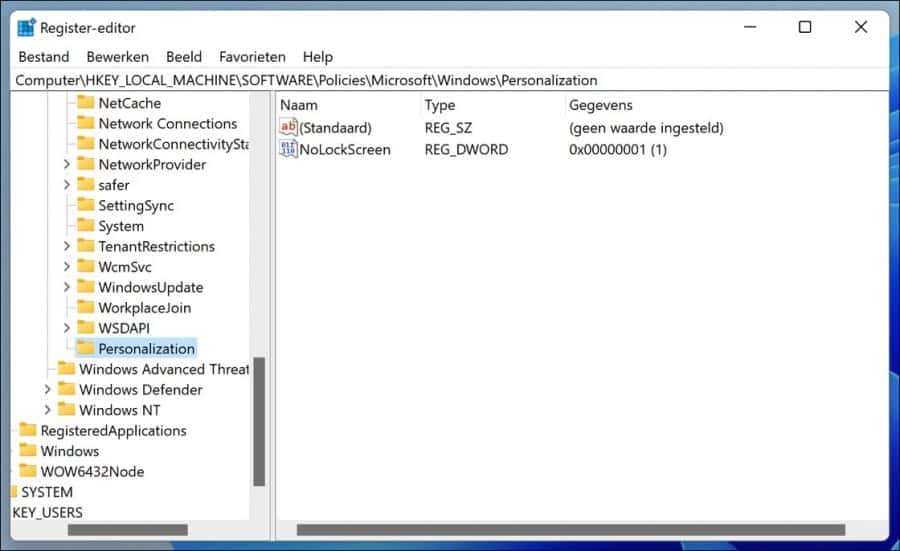Expand the NetworkProvider key
900x551 pixels.
tap(67, 164)
